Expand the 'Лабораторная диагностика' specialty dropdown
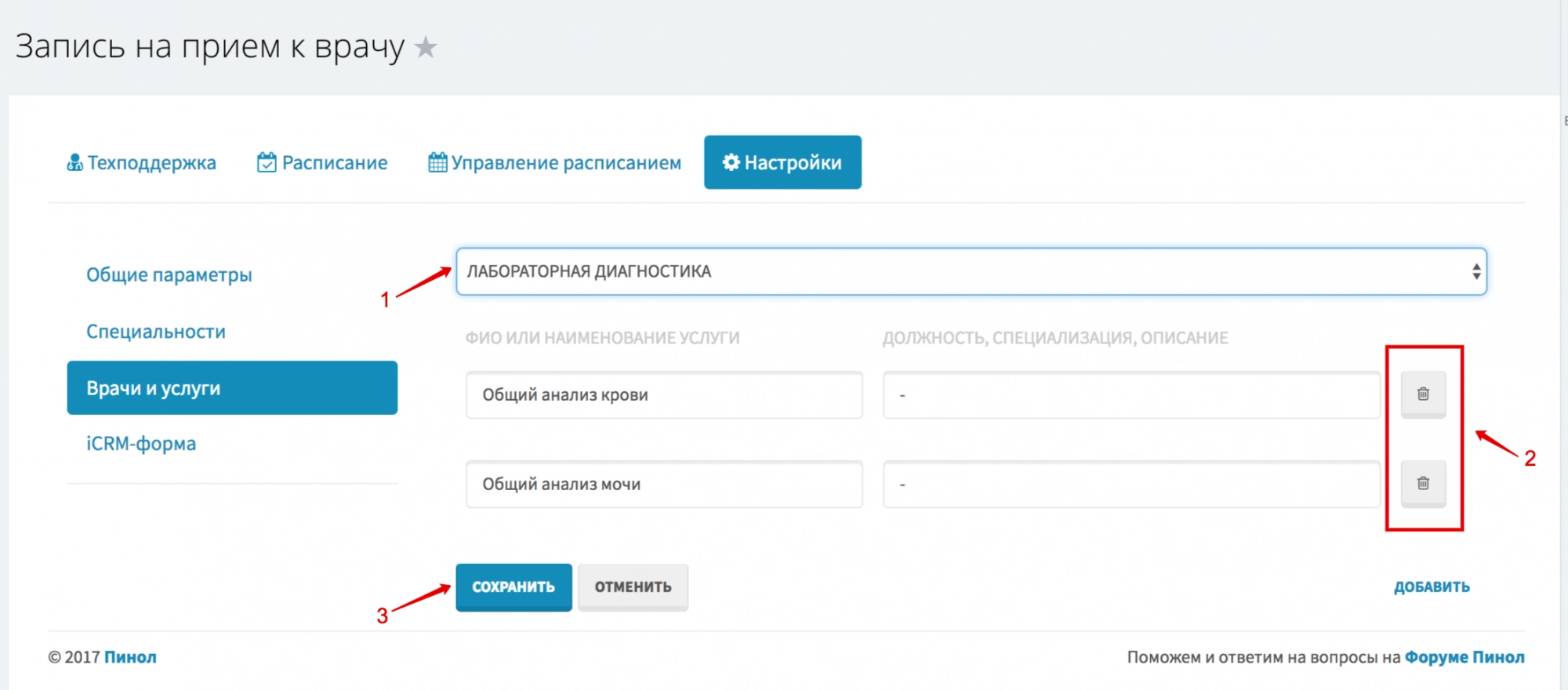The width and height of the screenshot is (1568, 690). point(971,272)
